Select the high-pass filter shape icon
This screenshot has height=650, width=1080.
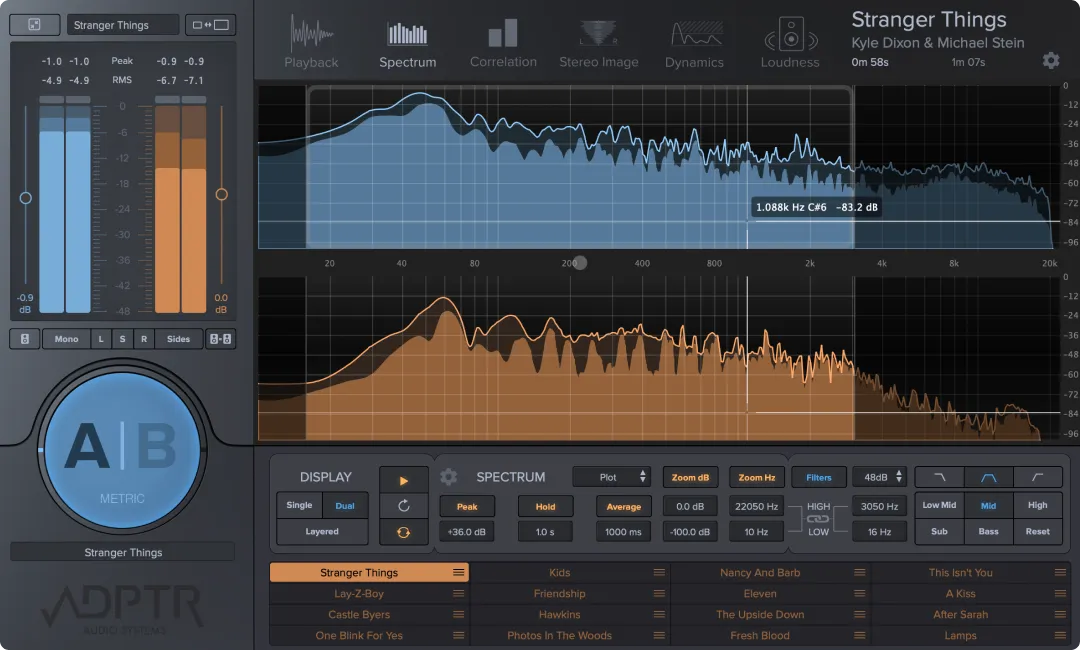point(1037,477)
